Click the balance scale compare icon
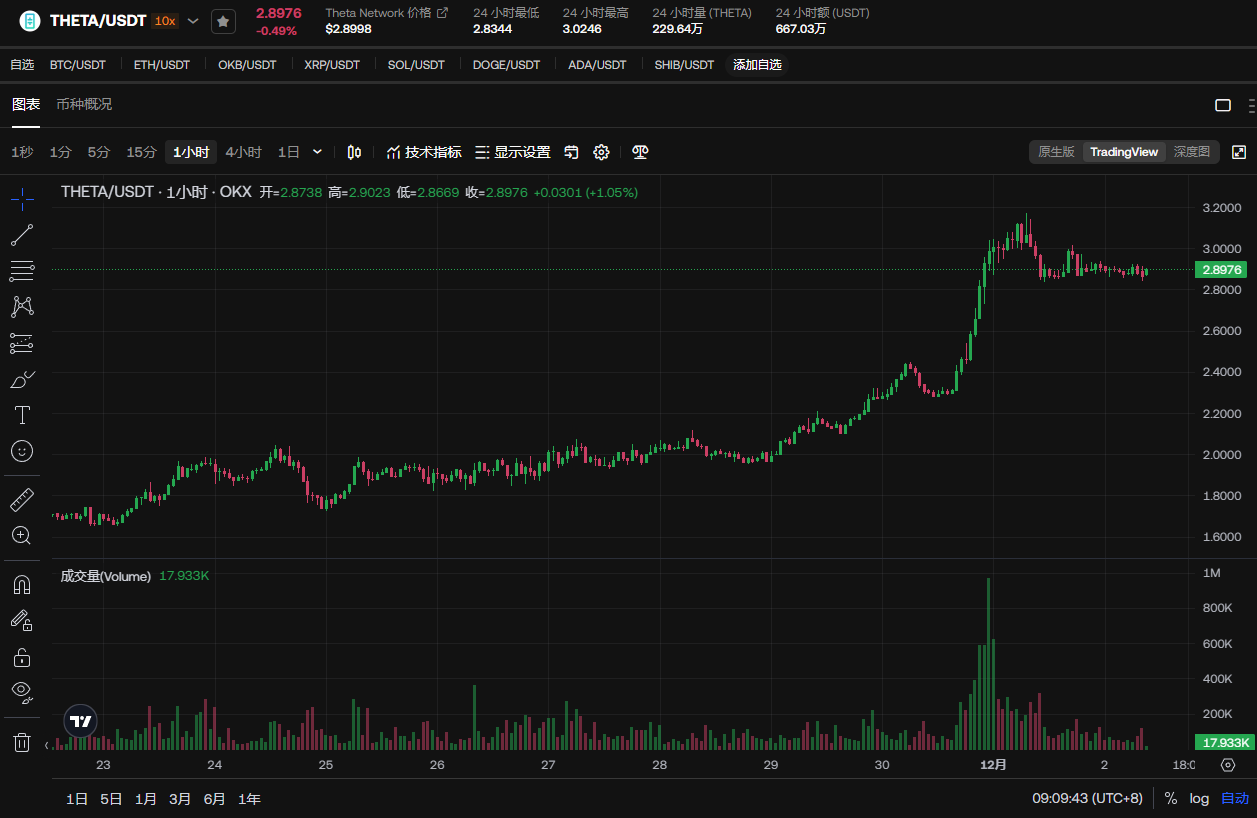 pyautogui.click(x=641, y=152)
